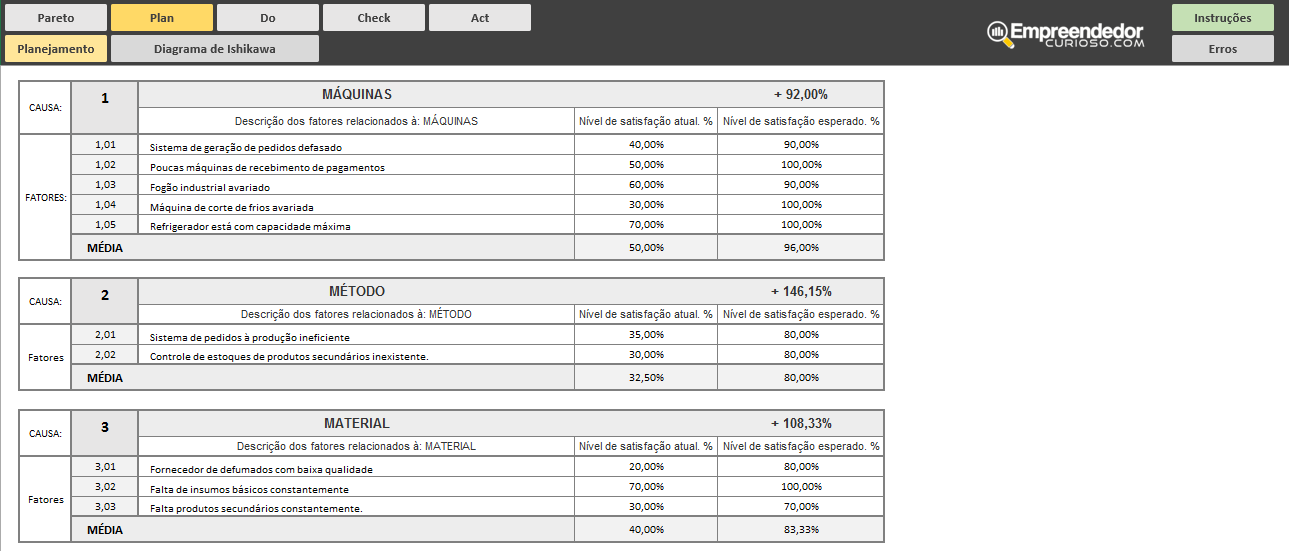
Task: Click 60,00% current satisfaction for Fogão industrial
Action: tap(646, 185)
